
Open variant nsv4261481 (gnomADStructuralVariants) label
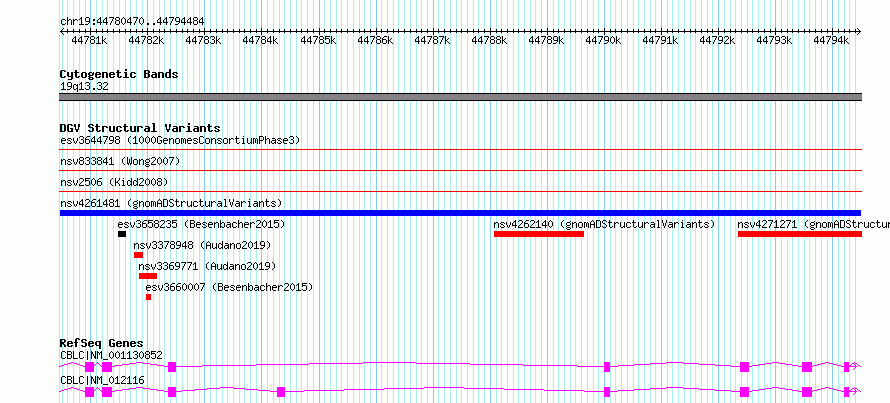171,203
